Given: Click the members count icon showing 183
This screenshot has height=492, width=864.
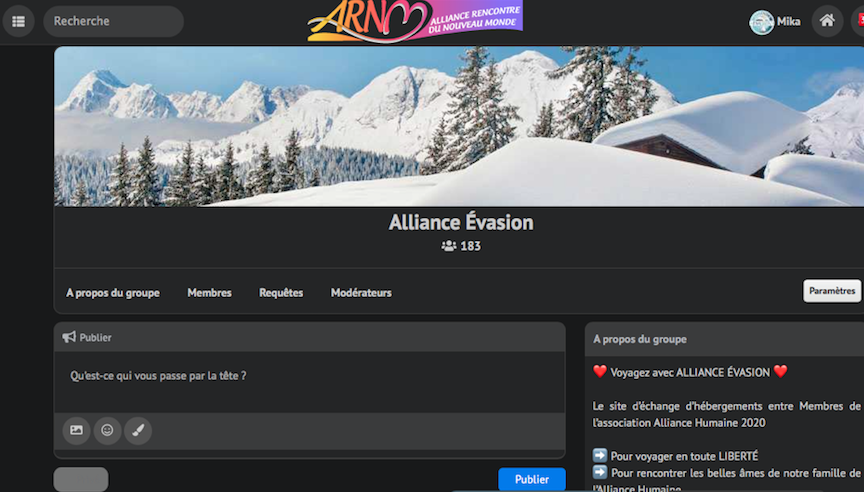Looking at the screenshot, I should (x=449, y=246).
